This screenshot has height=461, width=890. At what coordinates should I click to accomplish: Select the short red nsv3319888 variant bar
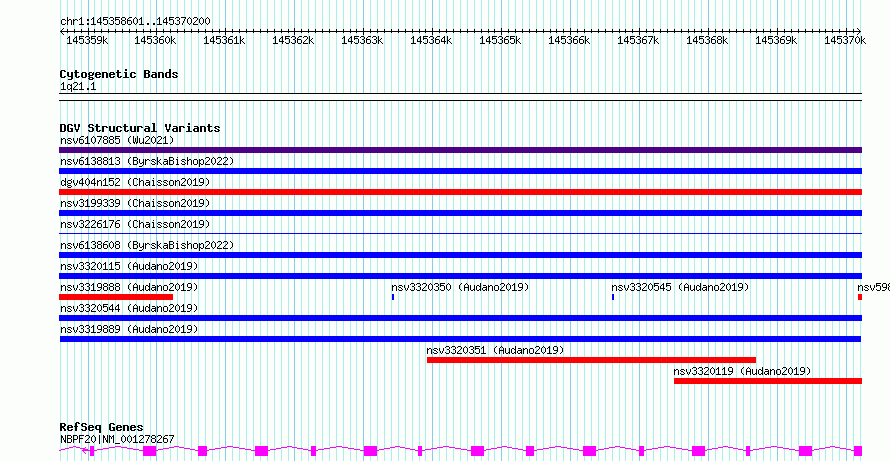[x=116, y=297]
